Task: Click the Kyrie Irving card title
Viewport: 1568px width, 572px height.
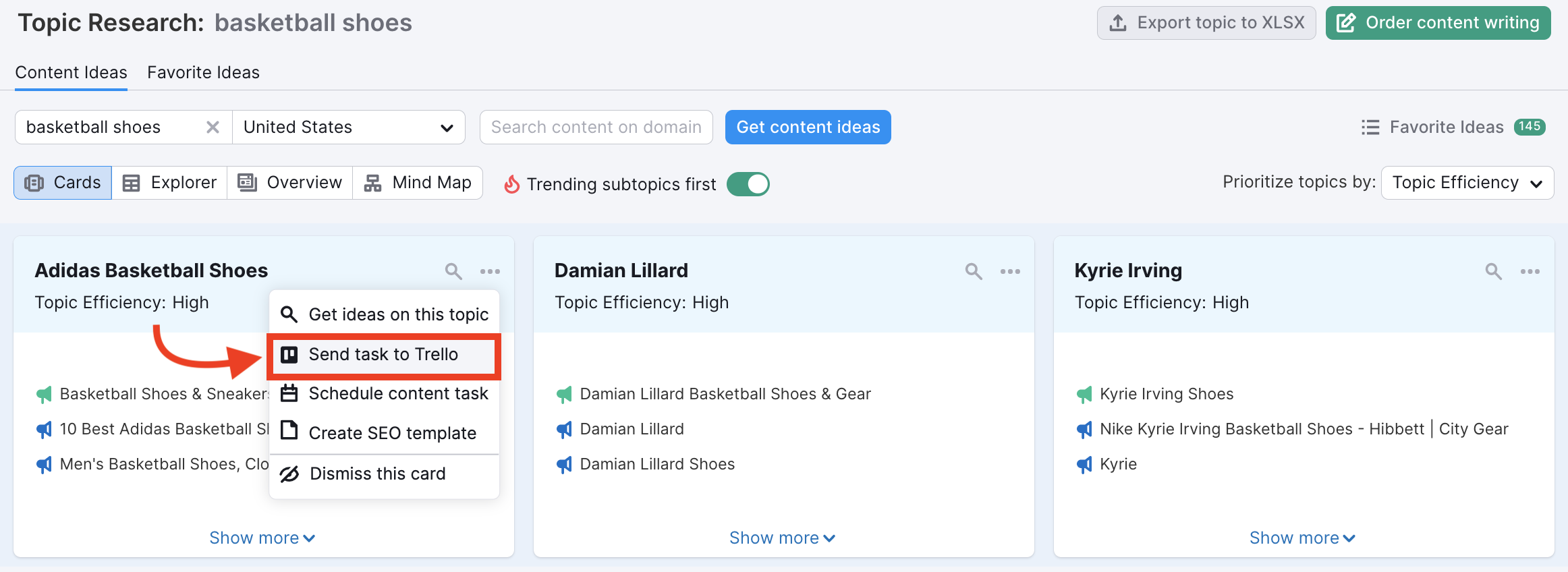Action: coord(1128,270)
